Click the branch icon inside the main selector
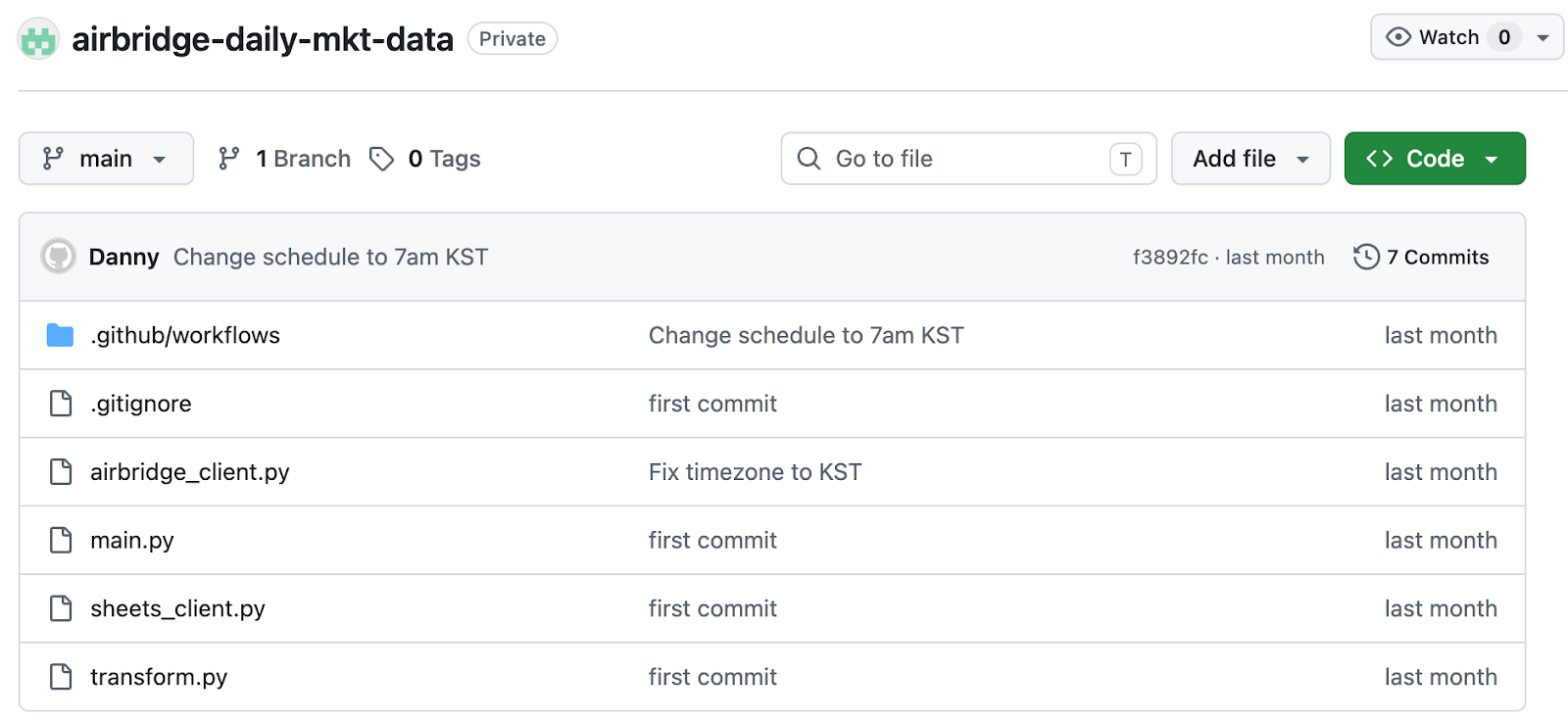 click(x=53, y=159)
